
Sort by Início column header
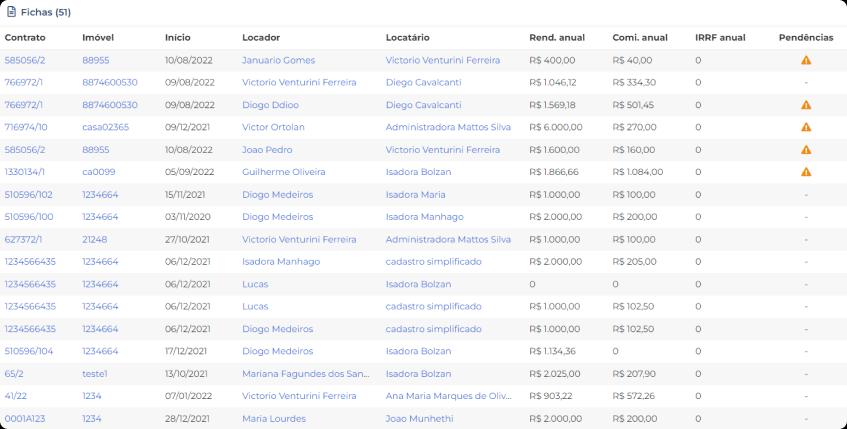click(178, 37)
